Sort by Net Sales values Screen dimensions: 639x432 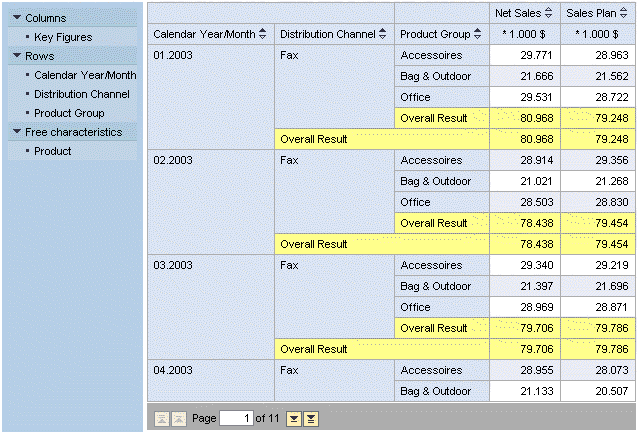point(548,13)
